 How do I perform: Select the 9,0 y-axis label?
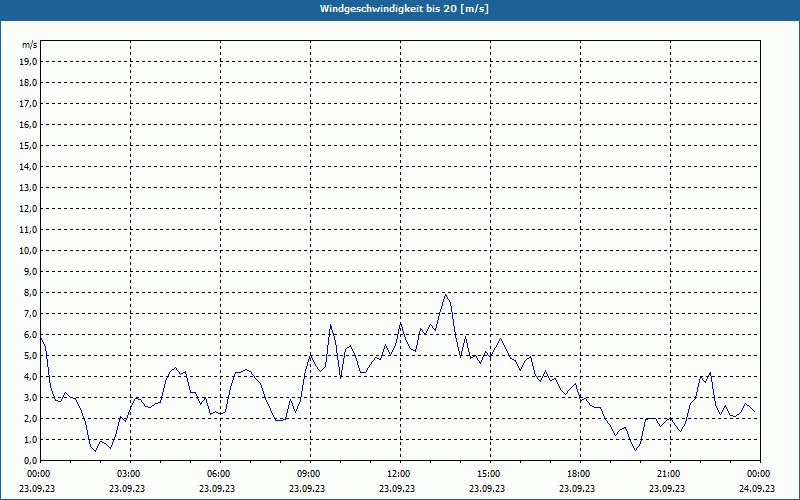coord(30,271)
